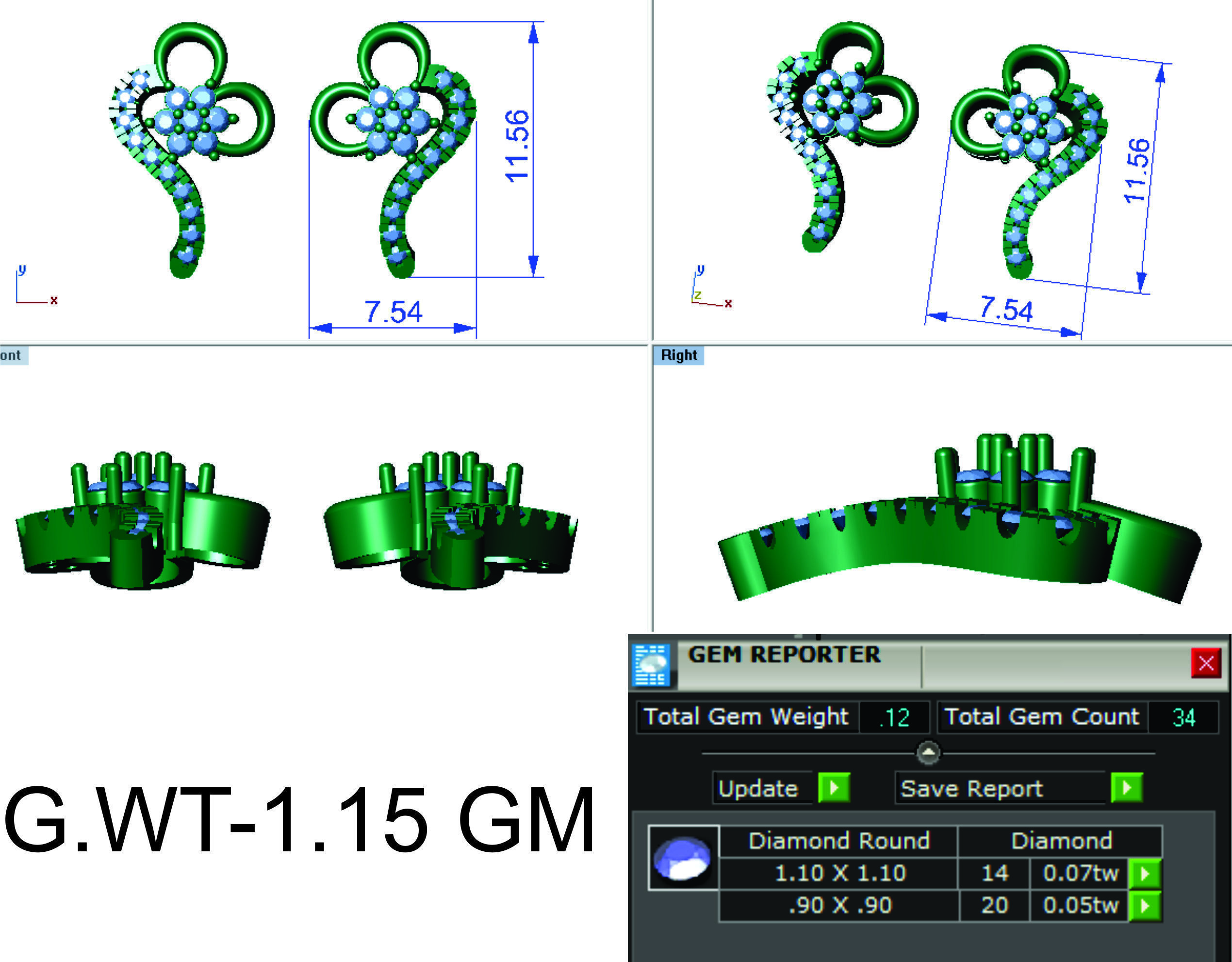Screen dimensions: 1232x962
Task: Select the Right viewport tab label
Action: coord(679,355)
